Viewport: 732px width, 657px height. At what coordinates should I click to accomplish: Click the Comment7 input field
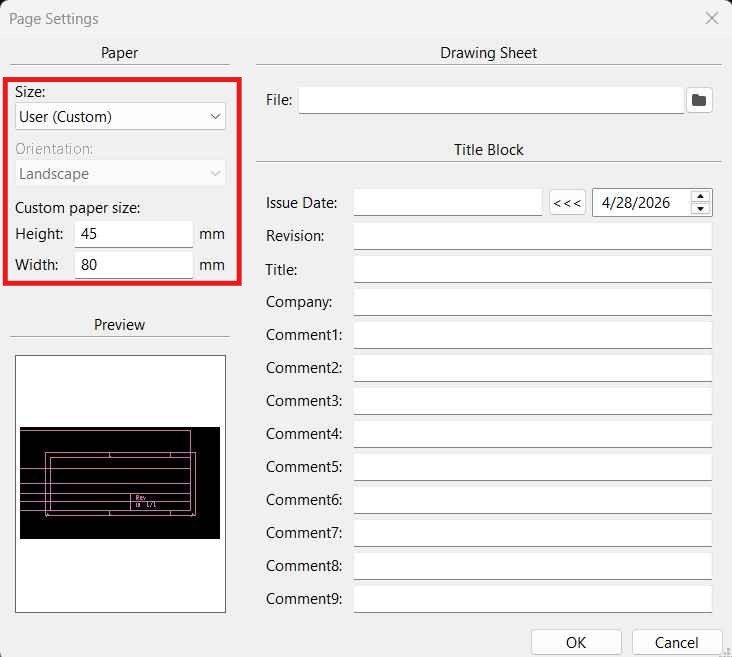(533, 533)
